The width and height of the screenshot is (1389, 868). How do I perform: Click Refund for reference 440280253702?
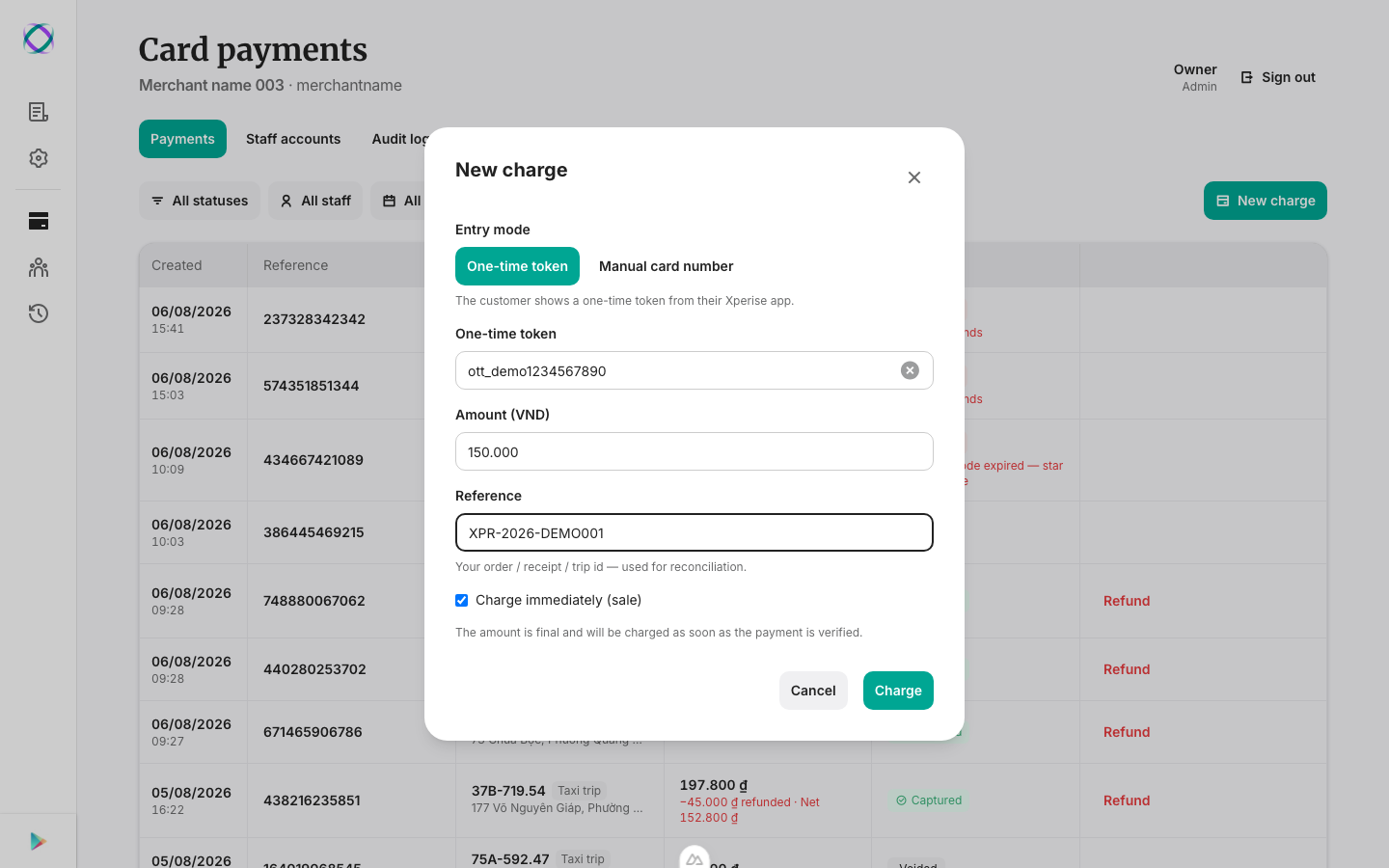click(x=1127, y=669)
